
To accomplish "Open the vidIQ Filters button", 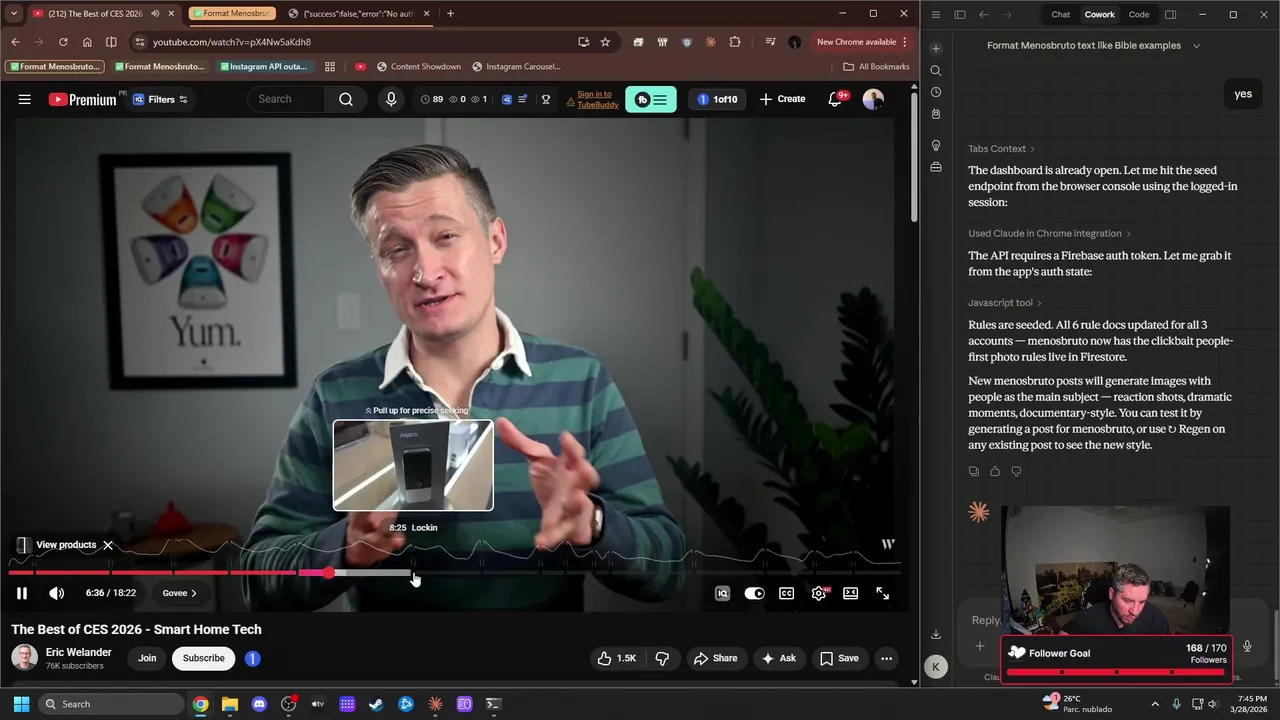I will pos(160,99).
